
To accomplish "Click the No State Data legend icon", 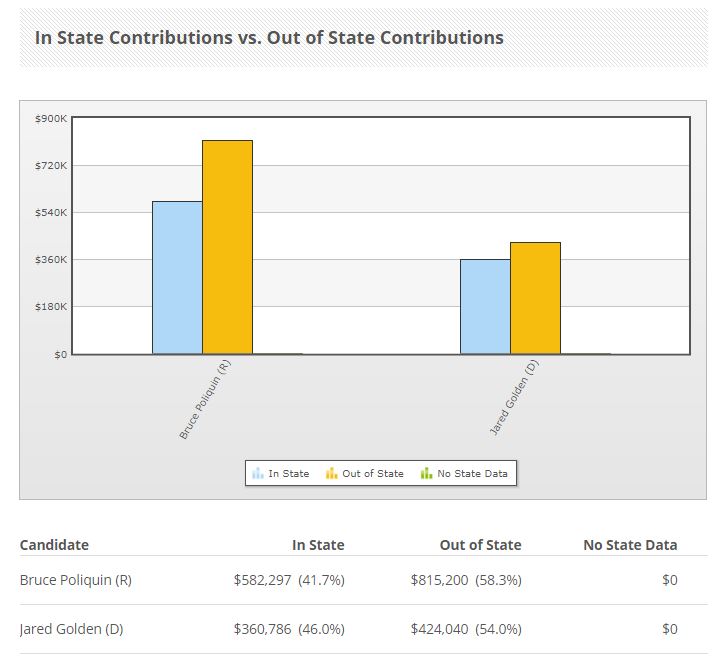I will 426,473.
